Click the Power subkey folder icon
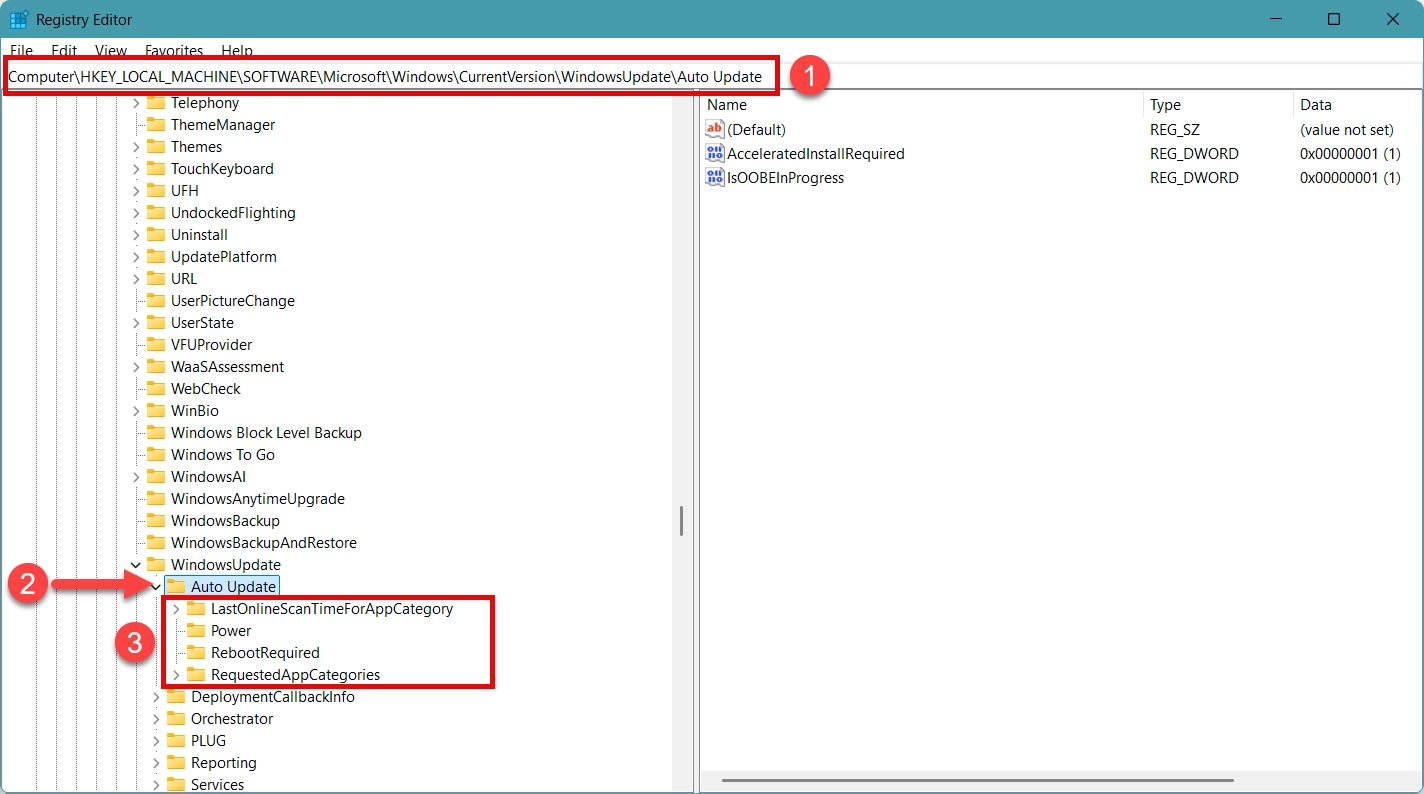The height and width of the screenshot is (794, 1424). (x=195, y=631)
